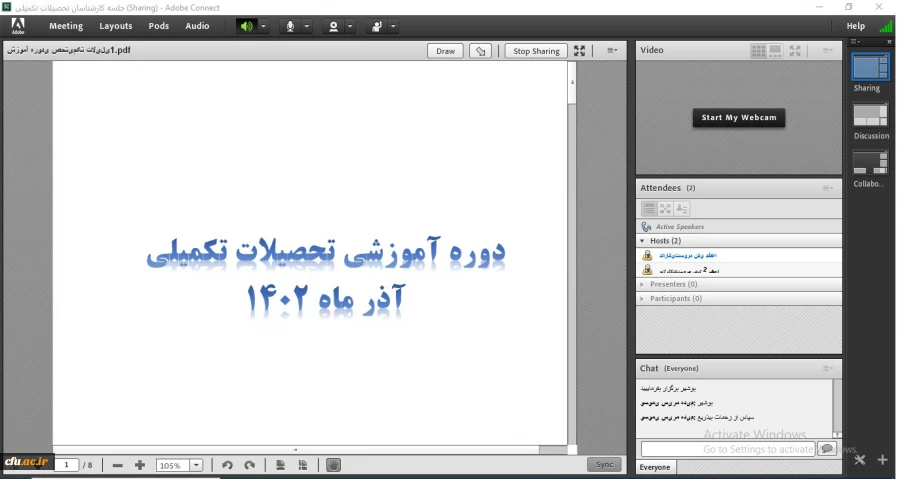Click Stop Sharing button

pyautogui.click(x=535, y=51)
